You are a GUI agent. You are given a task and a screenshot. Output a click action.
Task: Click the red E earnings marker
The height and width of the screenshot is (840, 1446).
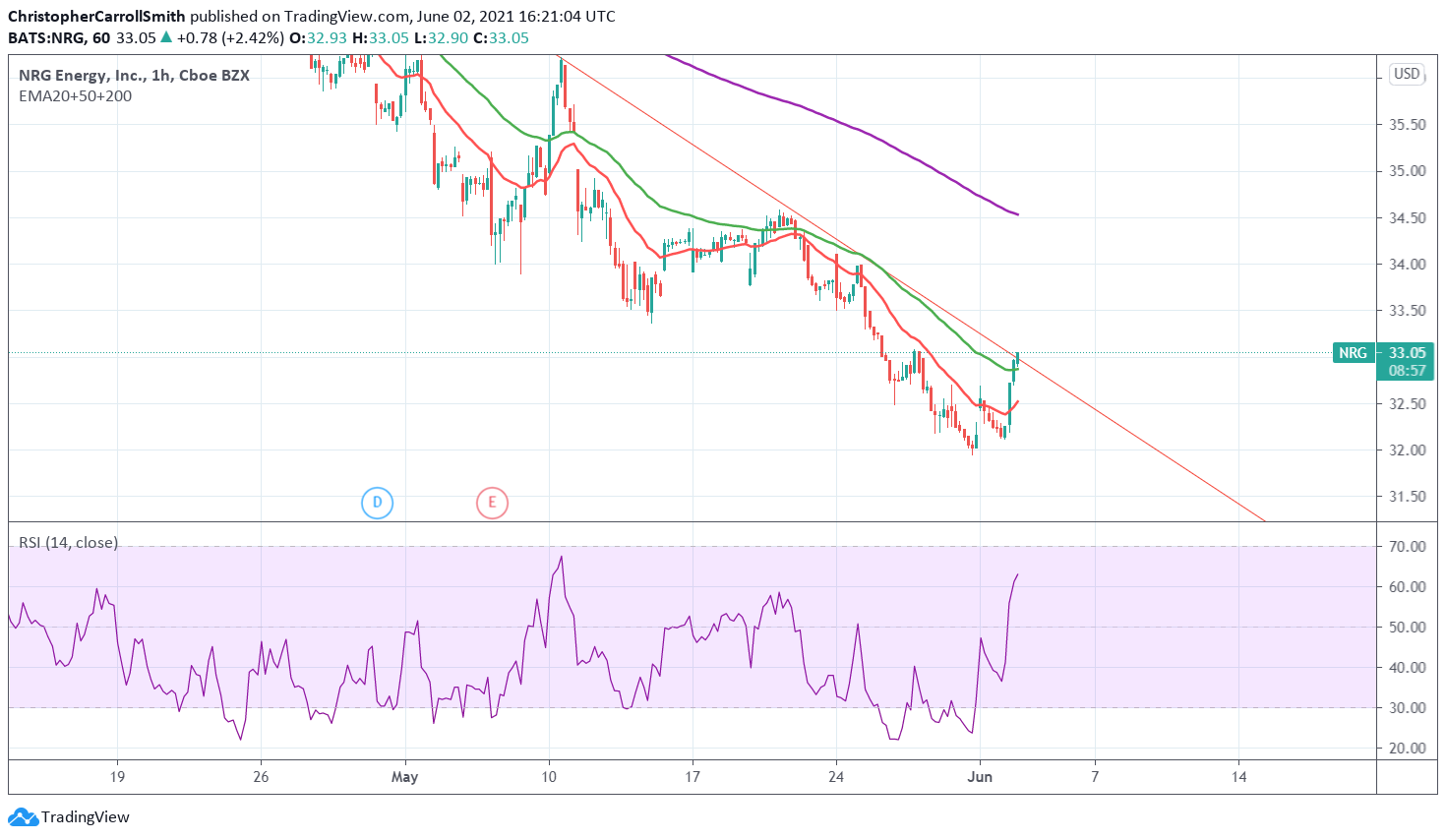tap(492, 504)
